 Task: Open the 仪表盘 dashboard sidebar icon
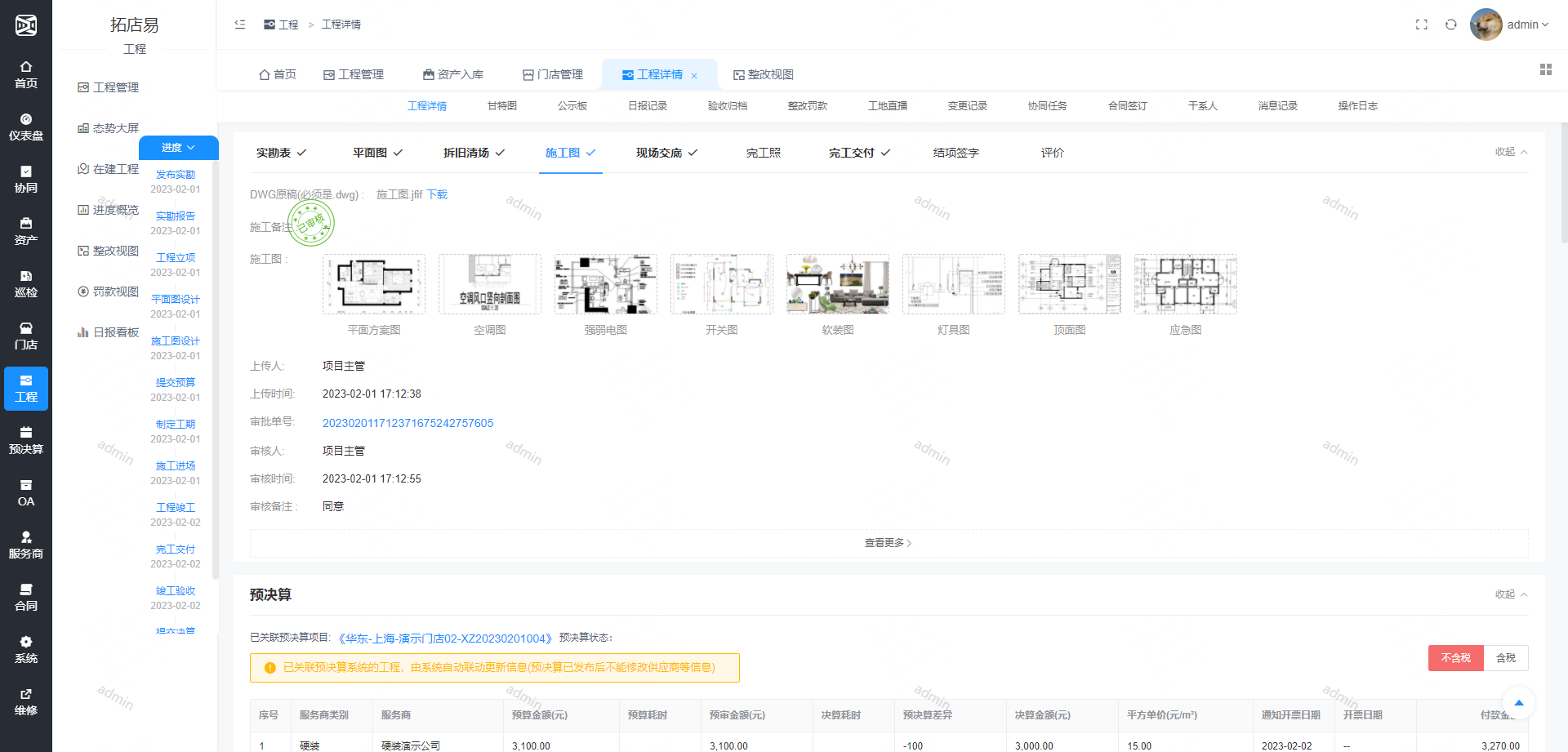pyautogui.click(x=26, y=127)
